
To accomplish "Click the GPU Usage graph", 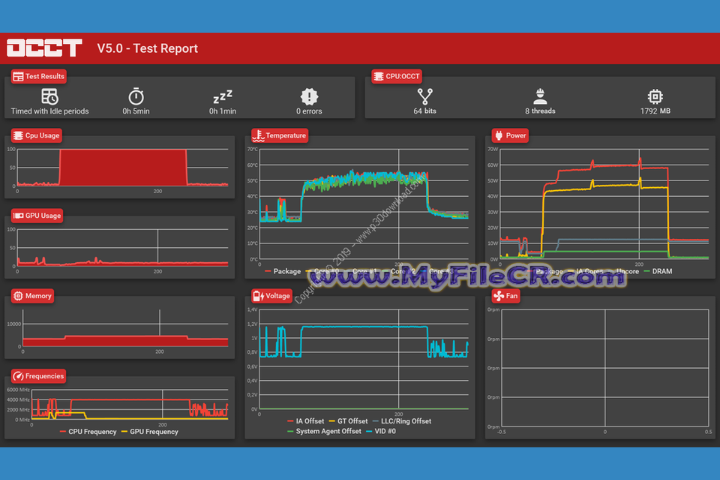I will click(x=123, y=248).
